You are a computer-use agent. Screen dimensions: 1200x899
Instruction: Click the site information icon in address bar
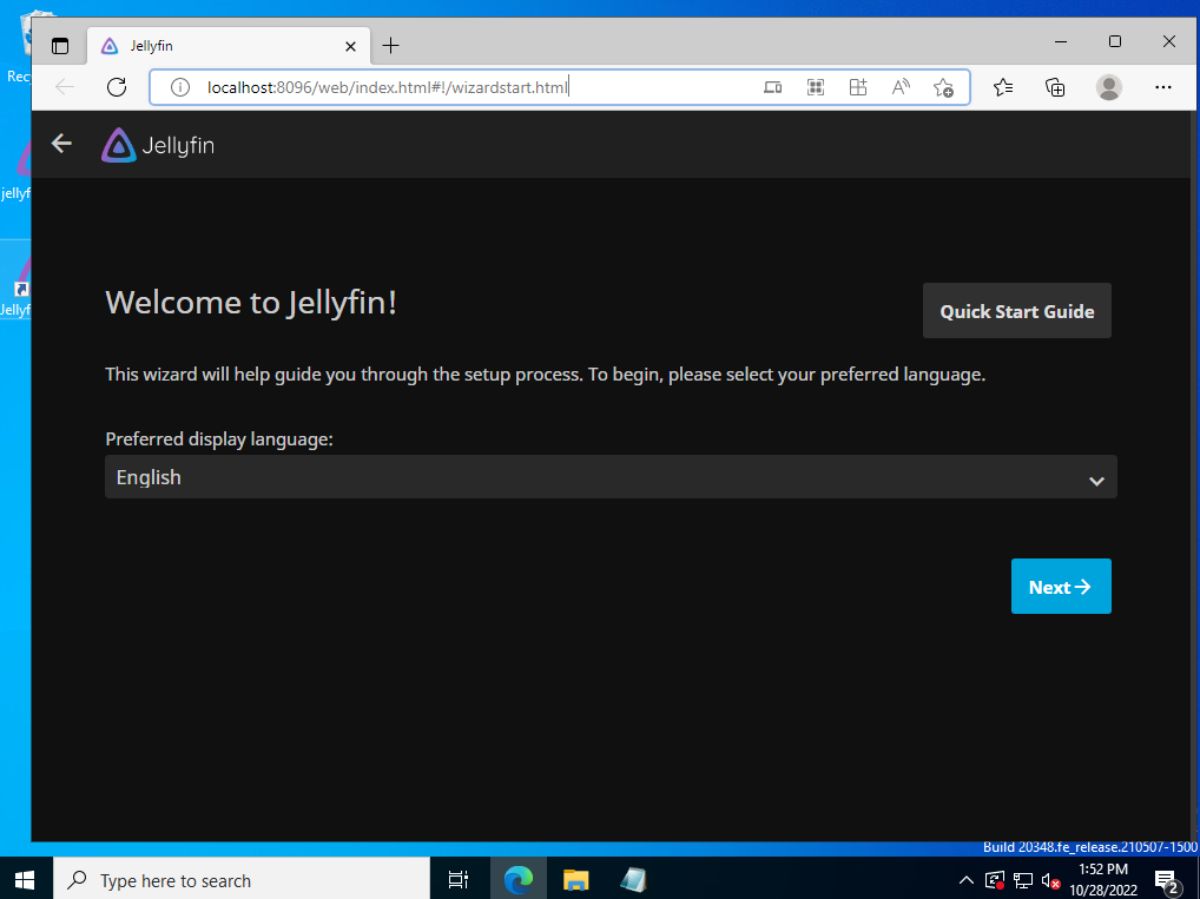[180, 88]
